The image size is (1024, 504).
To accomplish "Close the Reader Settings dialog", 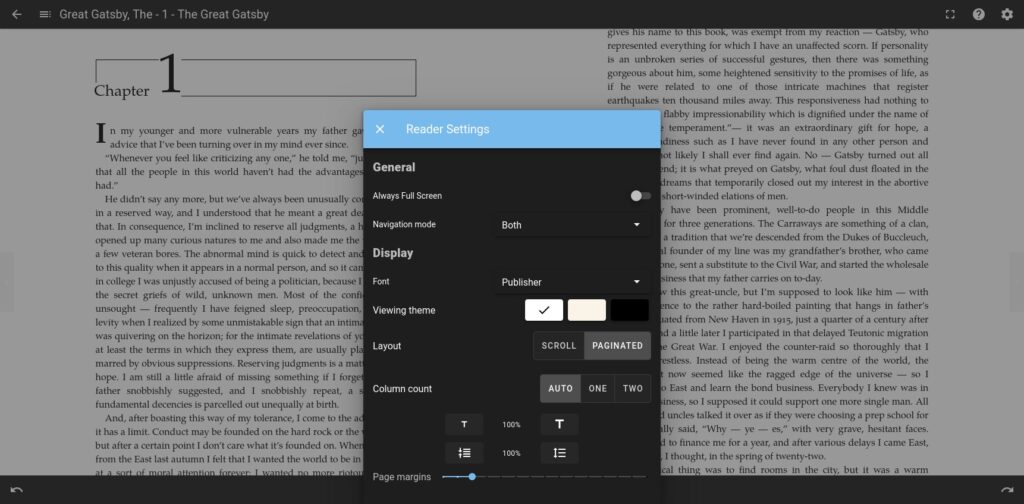I will (x=380, y=129).
